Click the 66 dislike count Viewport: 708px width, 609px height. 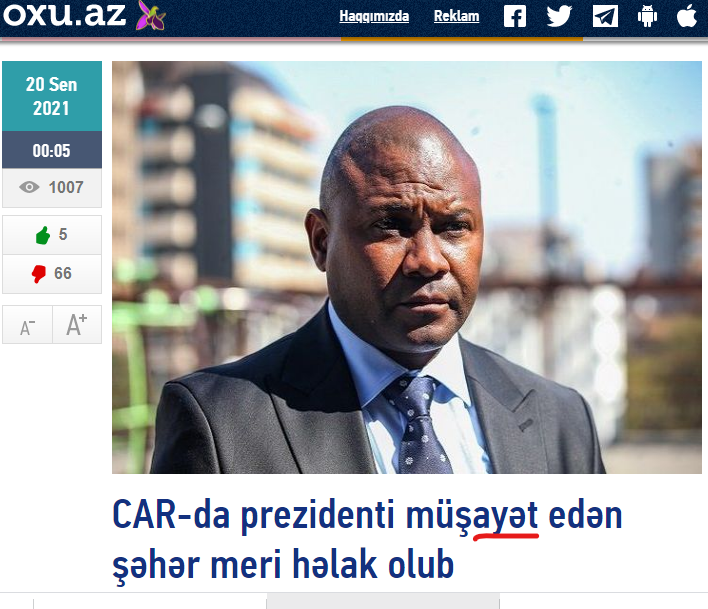[63, 274]
